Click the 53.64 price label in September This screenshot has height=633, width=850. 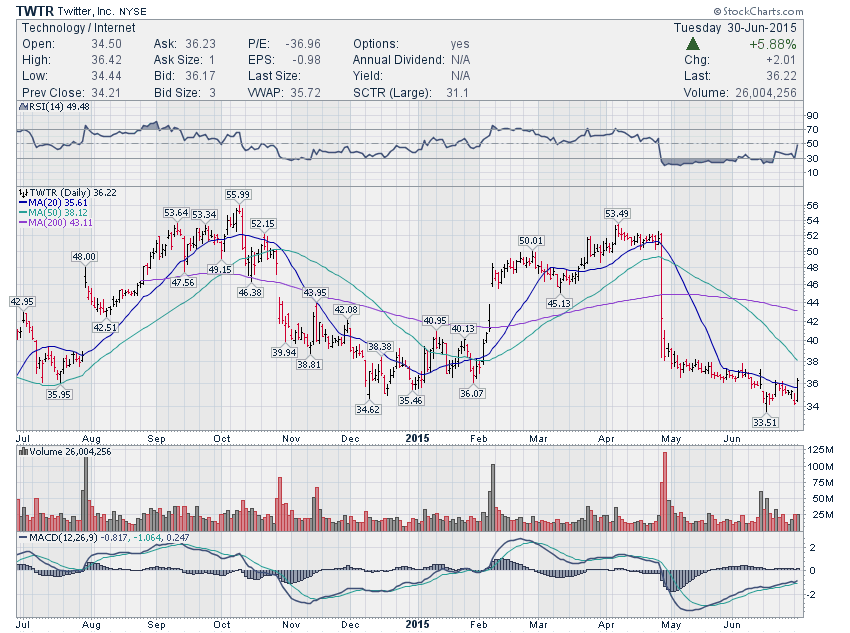(x=176, y=212)
